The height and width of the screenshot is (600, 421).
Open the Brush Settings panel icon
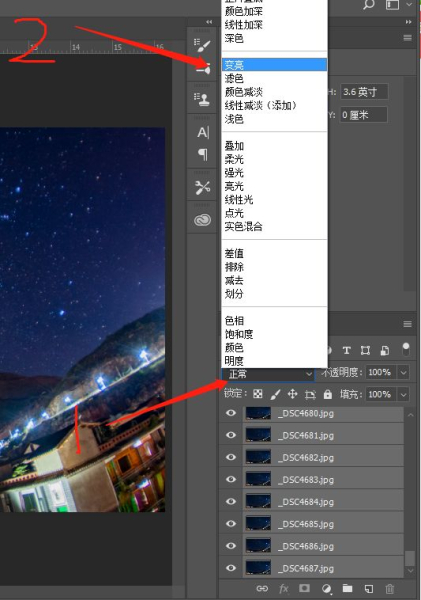tap(202, 45)
